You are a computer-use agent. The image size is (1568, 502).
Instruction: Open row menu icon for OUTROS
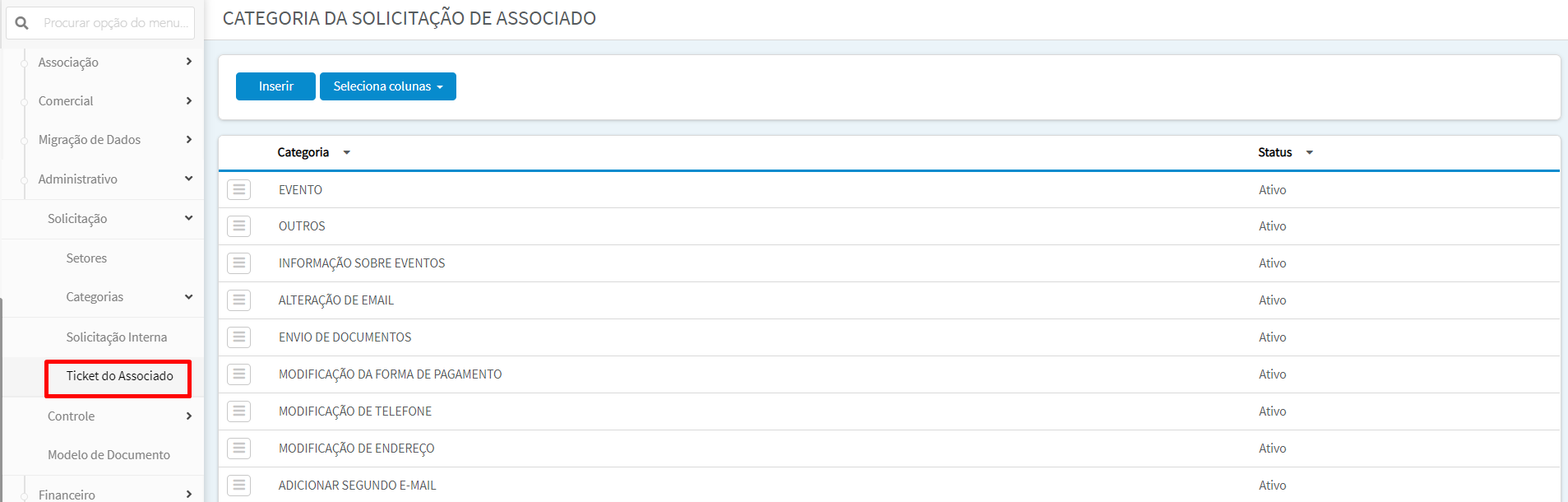tap(239, 225)
